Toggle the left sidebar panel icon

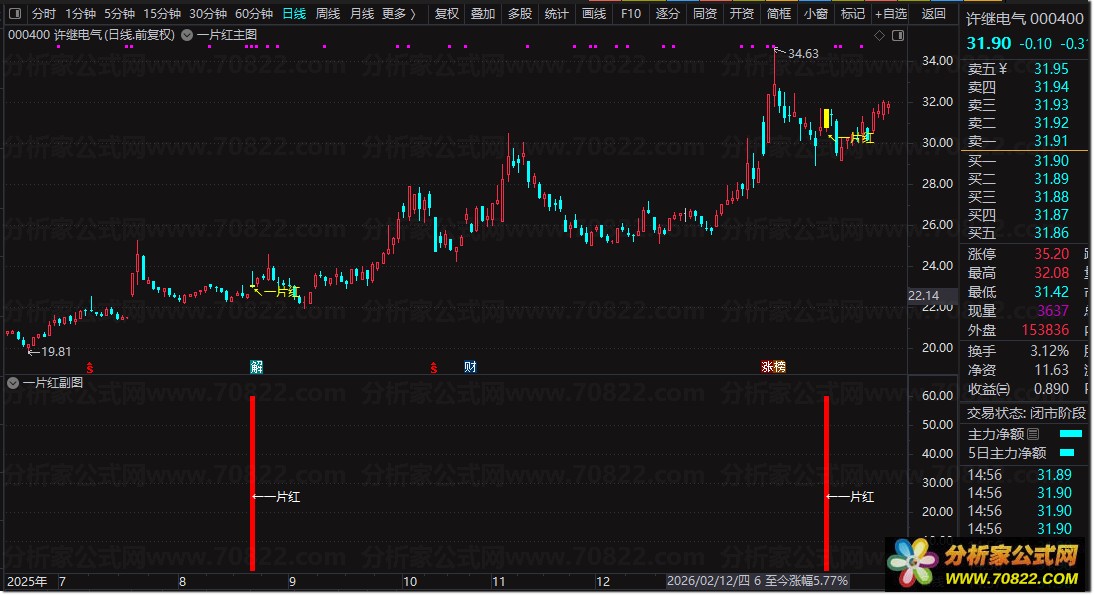(x=14, y=13)
